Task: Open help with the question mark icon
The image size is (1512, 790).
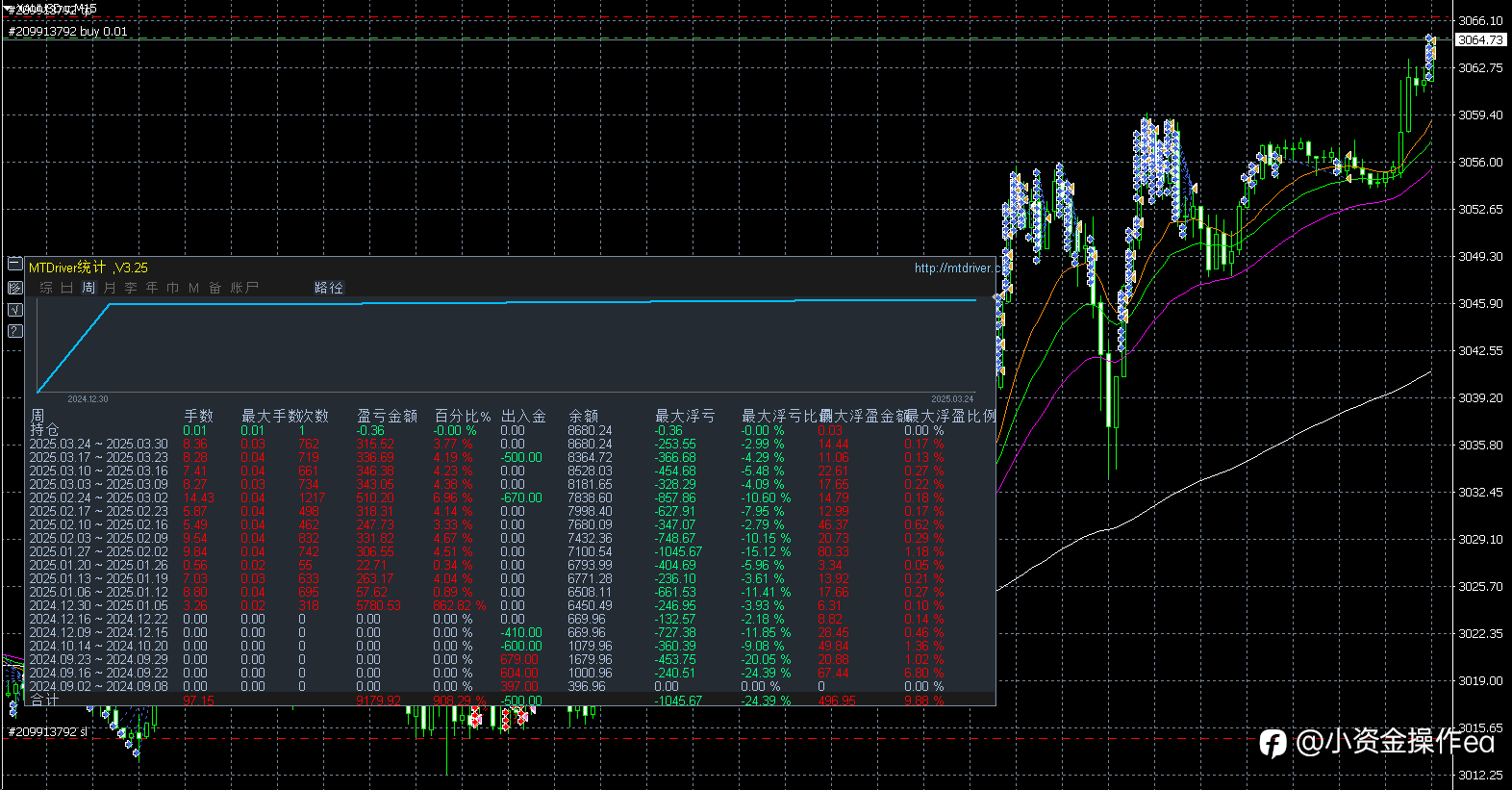Action: click(x=14, y=331)
